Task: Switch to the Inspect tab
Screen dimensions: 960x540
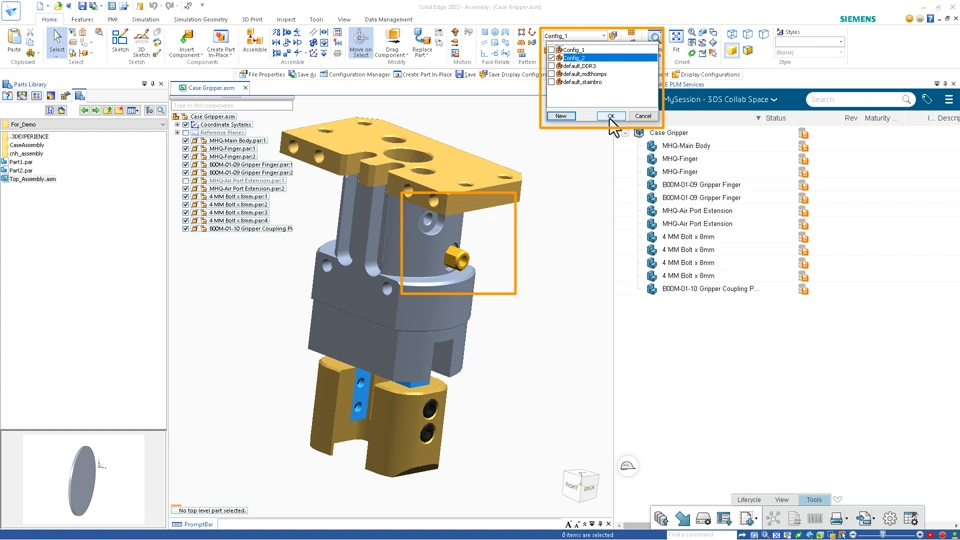Action: [x=285, y=20]
